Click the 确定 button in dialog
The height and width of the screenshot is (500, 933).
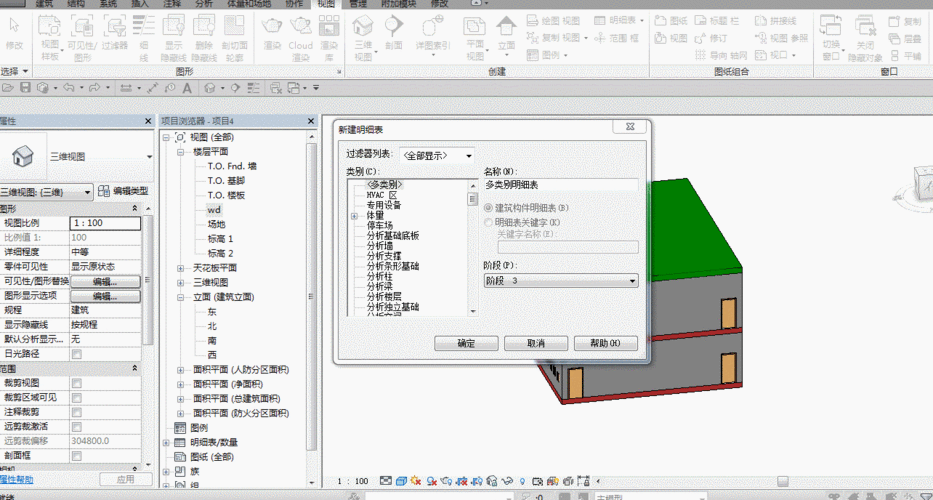466,343
